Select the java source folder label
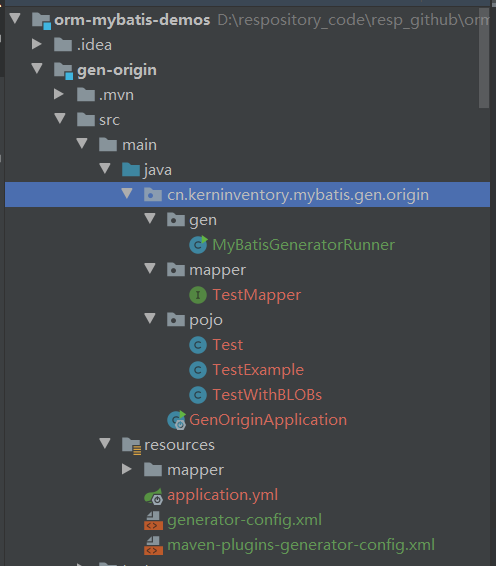This screenshot has height=566, width=496. tap(158, 170)
